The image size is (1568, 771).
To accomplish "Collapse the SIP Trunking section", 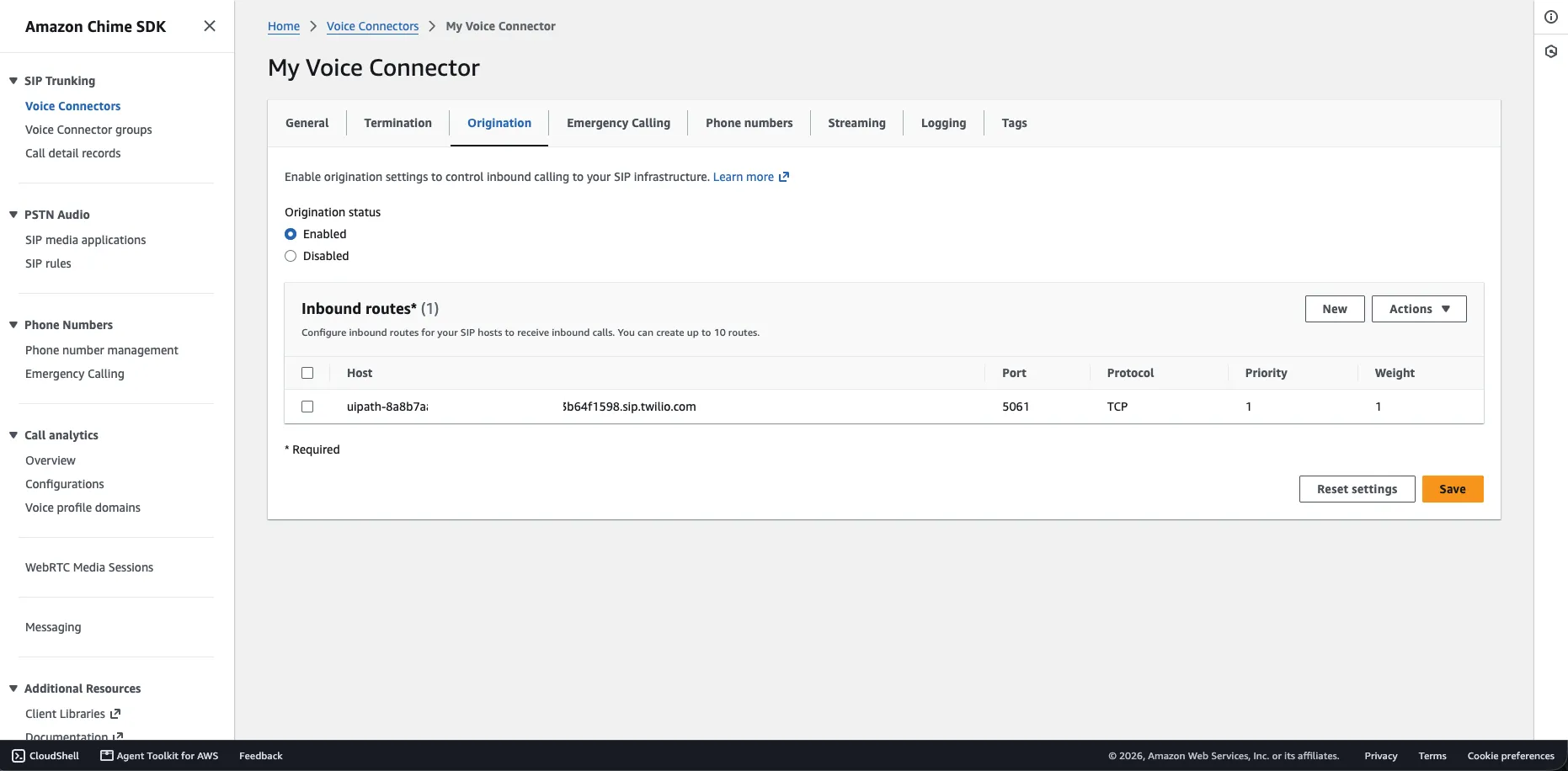I will (13, 81).
